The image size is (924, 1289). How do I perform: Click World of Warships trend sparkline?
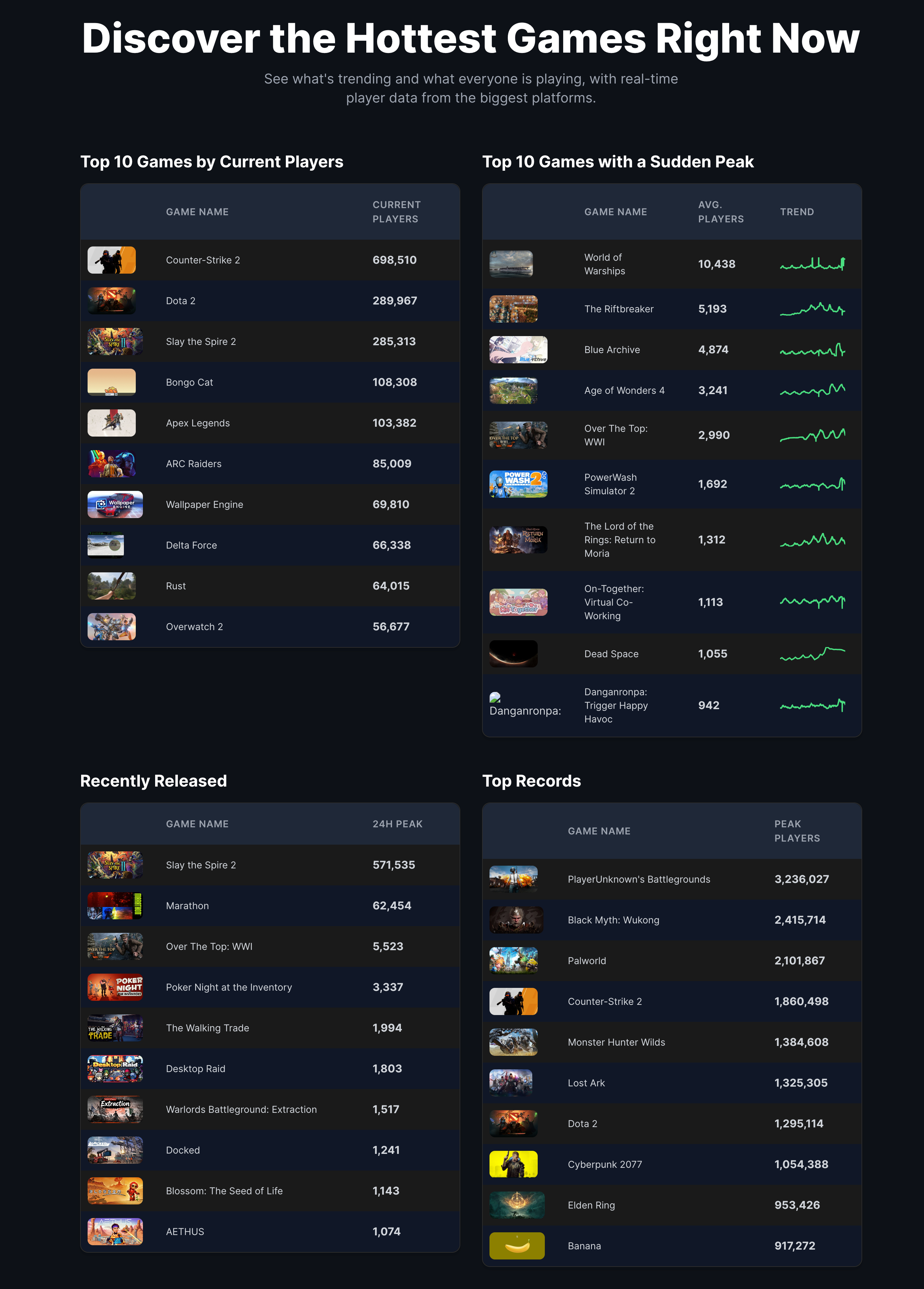[x=812, y=264]
